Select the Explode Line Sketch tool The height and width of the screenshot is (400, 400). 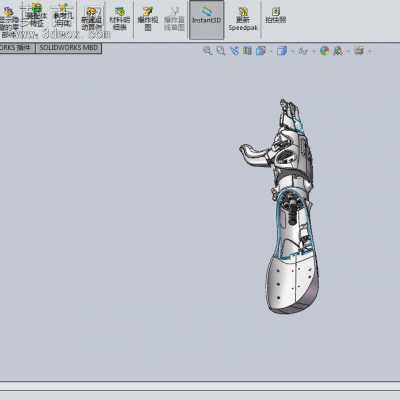click(x=174, y=20)
